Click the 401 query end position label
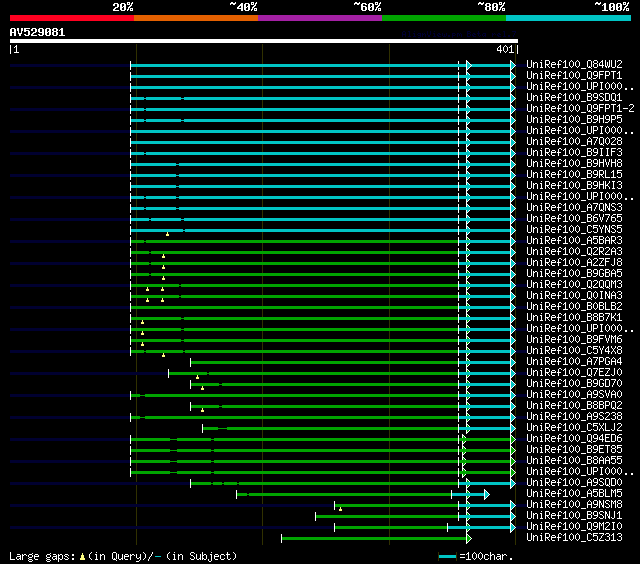Screen dimensions: 640x564 [x=505, y=49]
